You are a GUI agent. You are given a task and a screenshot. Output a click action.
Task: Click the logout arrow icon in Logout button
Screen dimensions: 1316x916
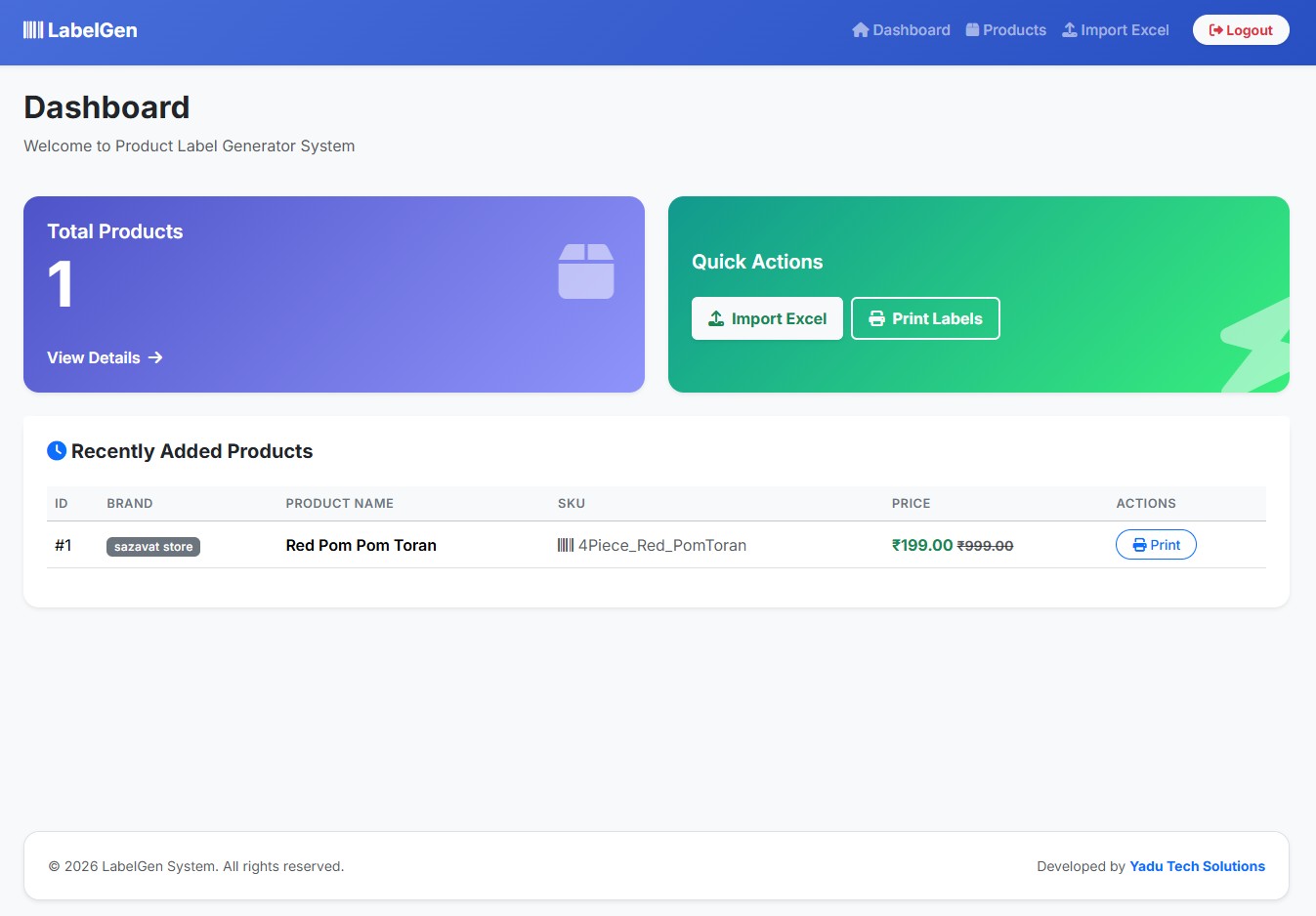point(1215,29)
